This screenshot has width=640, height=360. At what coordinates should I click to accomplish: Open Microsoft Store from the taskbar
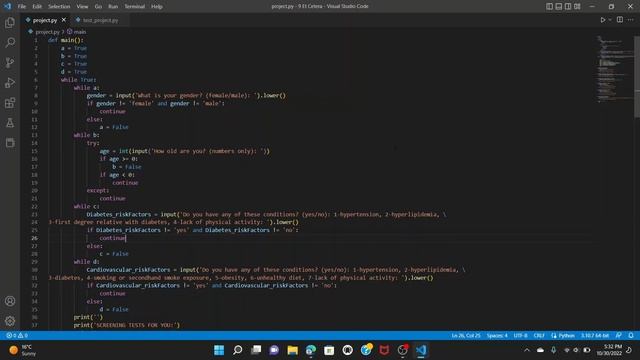tap(329, 350)
